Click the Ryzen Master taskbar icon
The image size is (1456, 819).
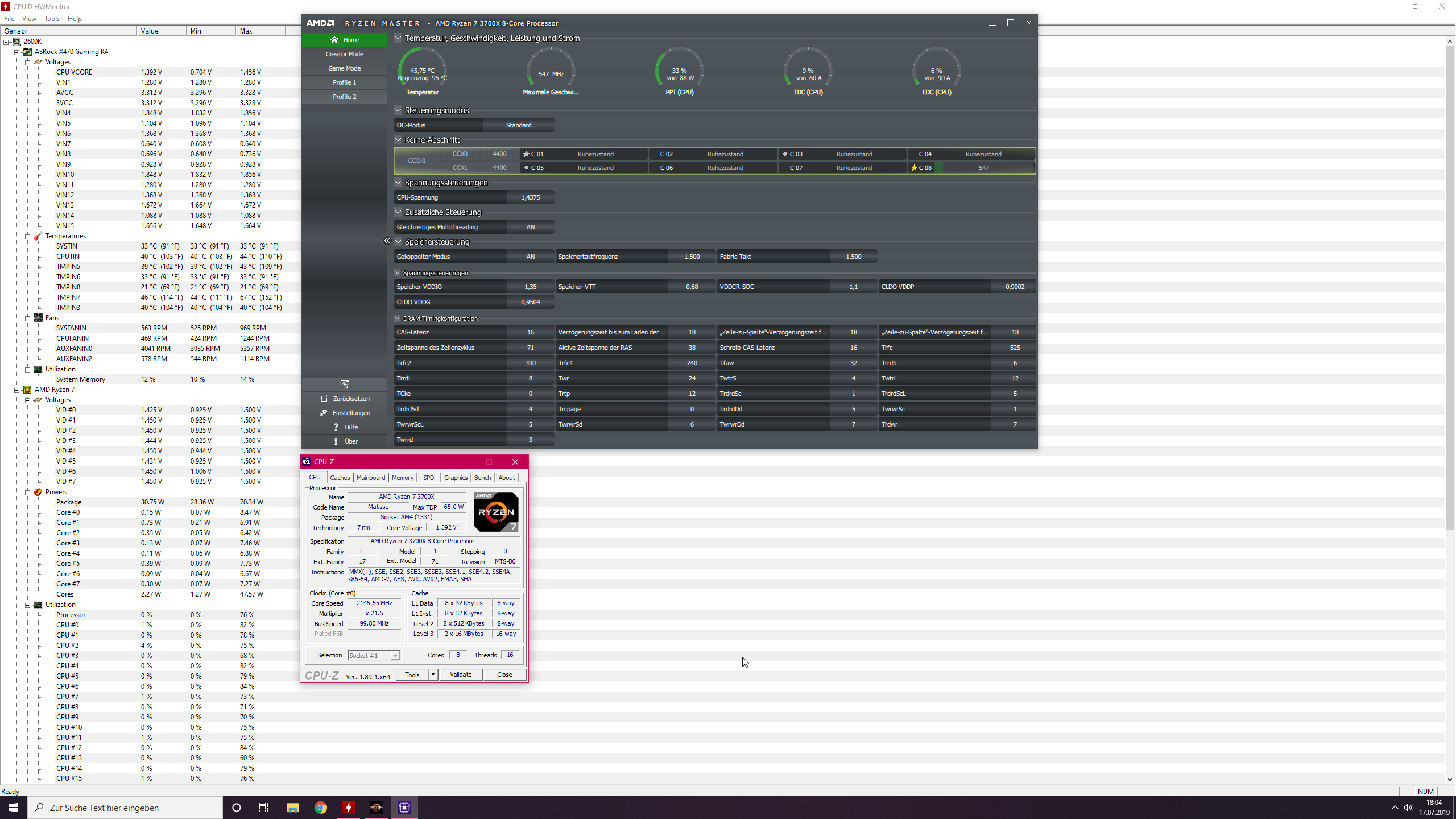pos(377,808)
